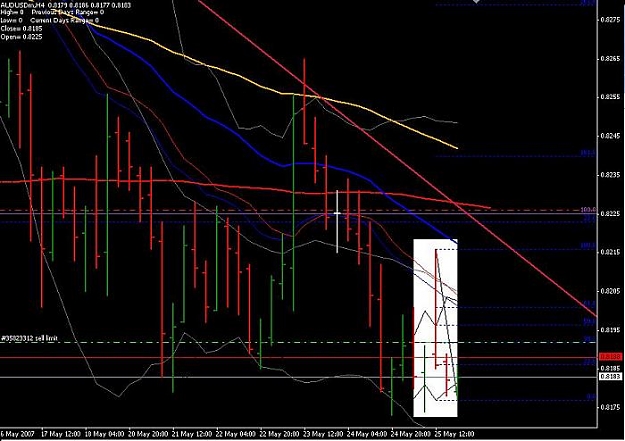Click the 0.8275 price axis label
The image size is (625, 441).
point(610,20)
